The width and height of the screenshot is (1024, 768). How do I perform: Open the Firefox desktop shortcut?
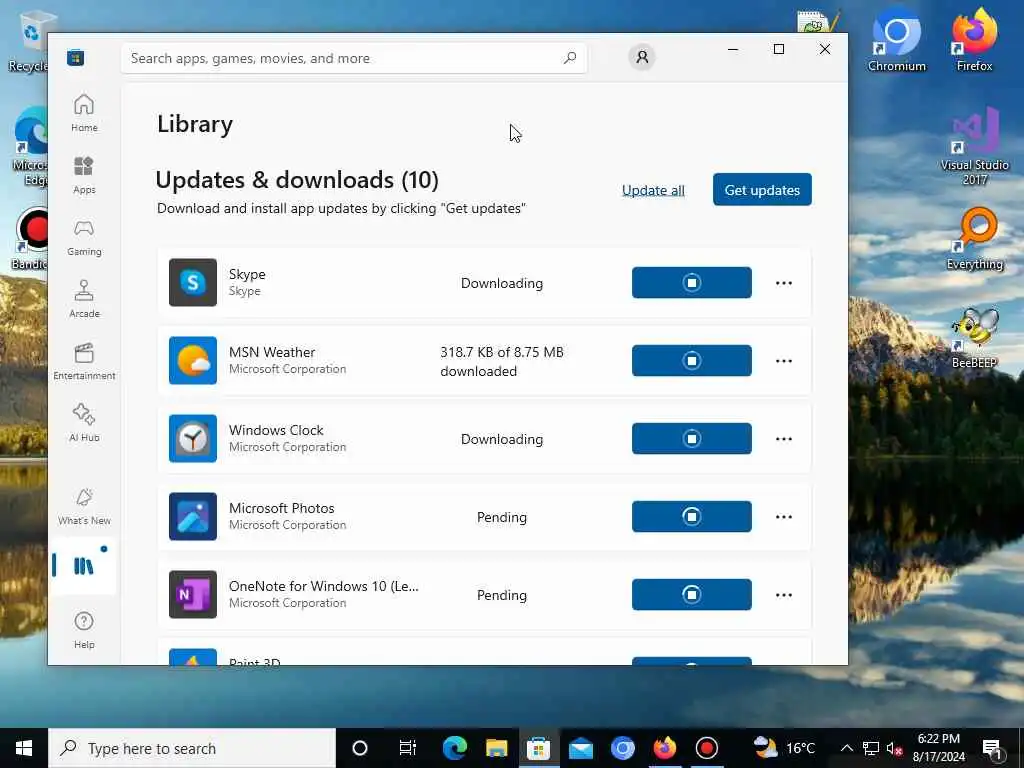(974, 41)
